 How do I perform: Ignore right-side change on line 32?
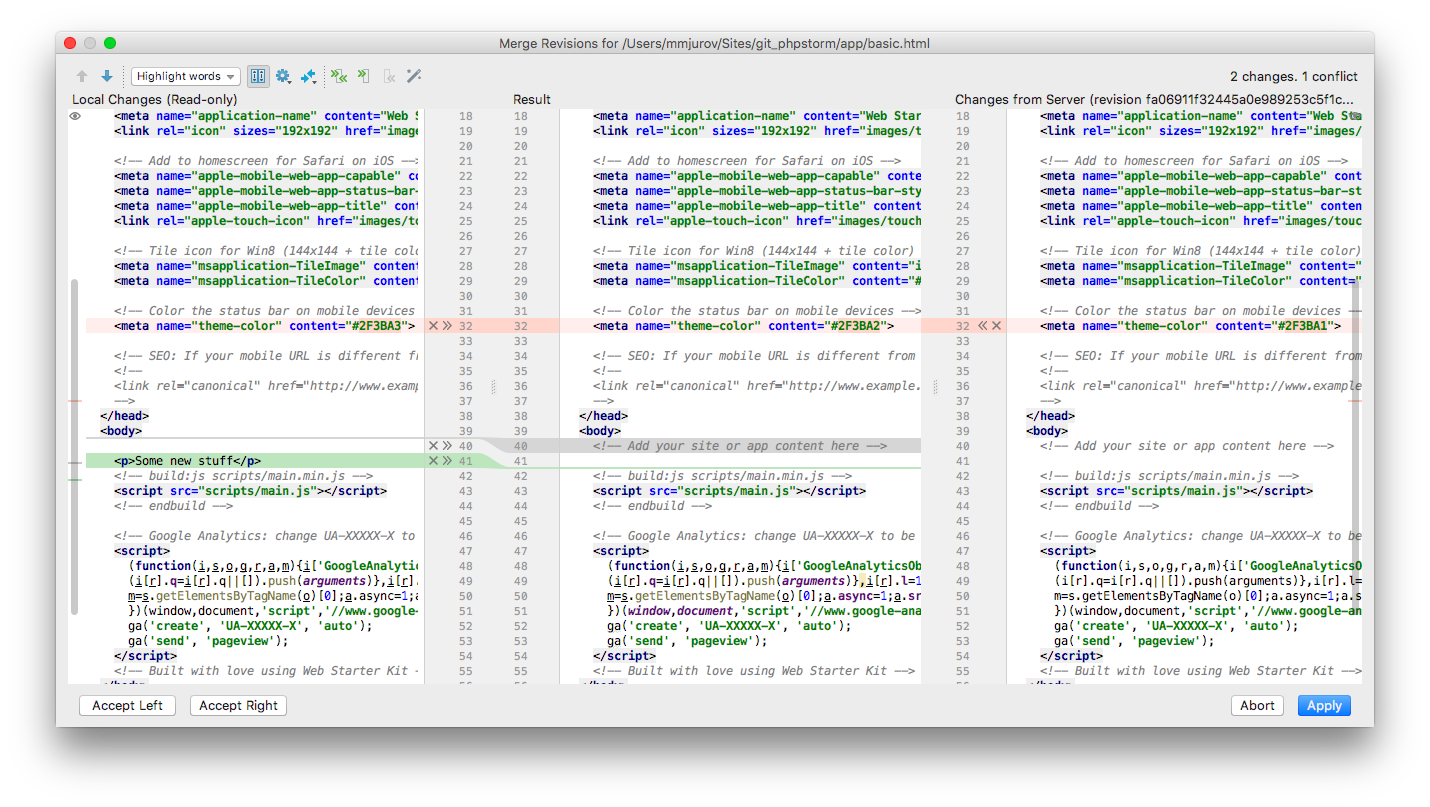(996, 326)
